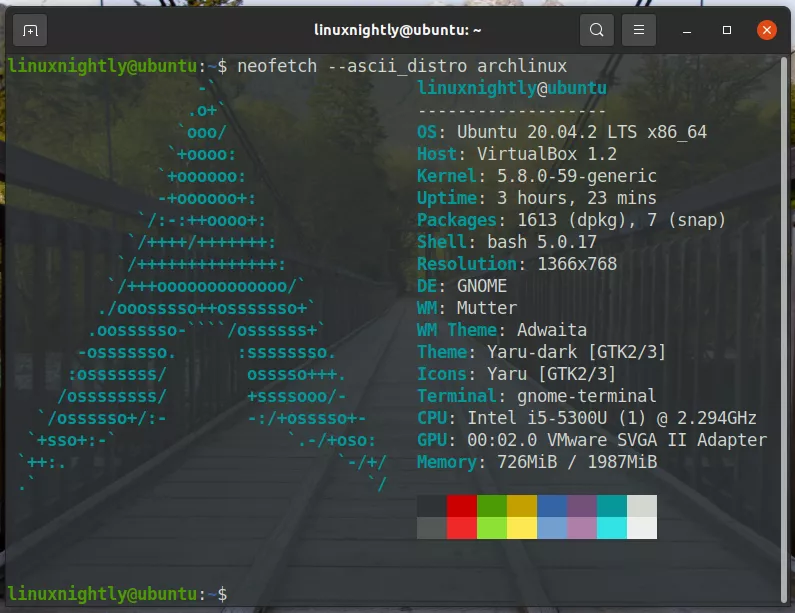Minimize the terminal window
The image size is (795, 613).
pos(687,30)
